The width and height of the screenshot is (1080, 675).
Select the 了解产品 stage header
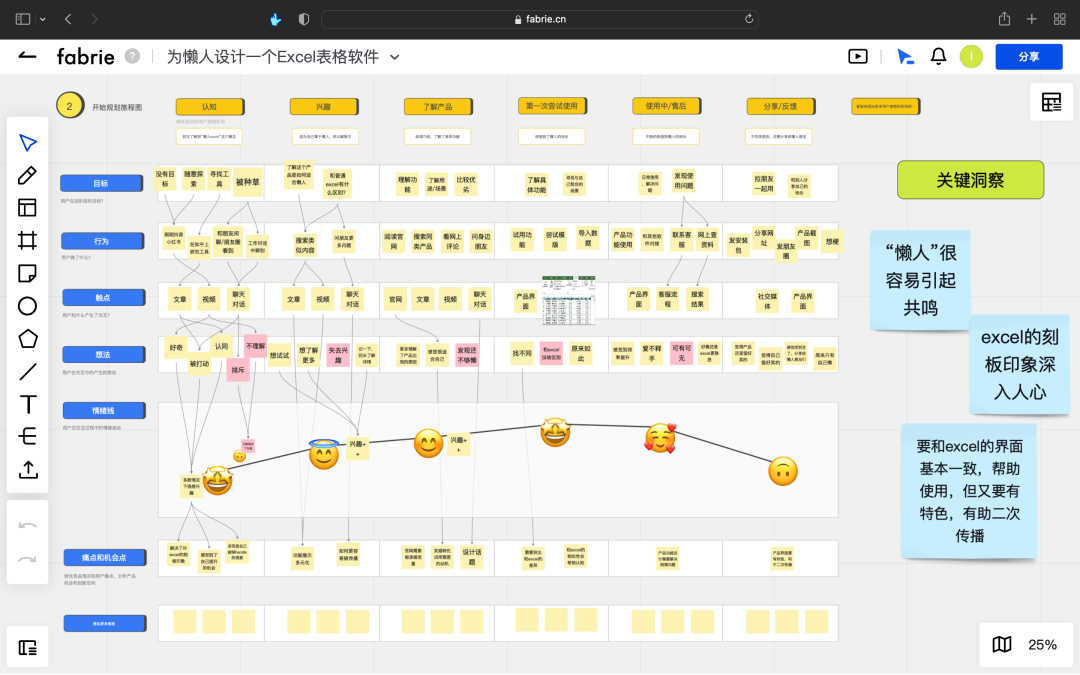pos(438,107)
